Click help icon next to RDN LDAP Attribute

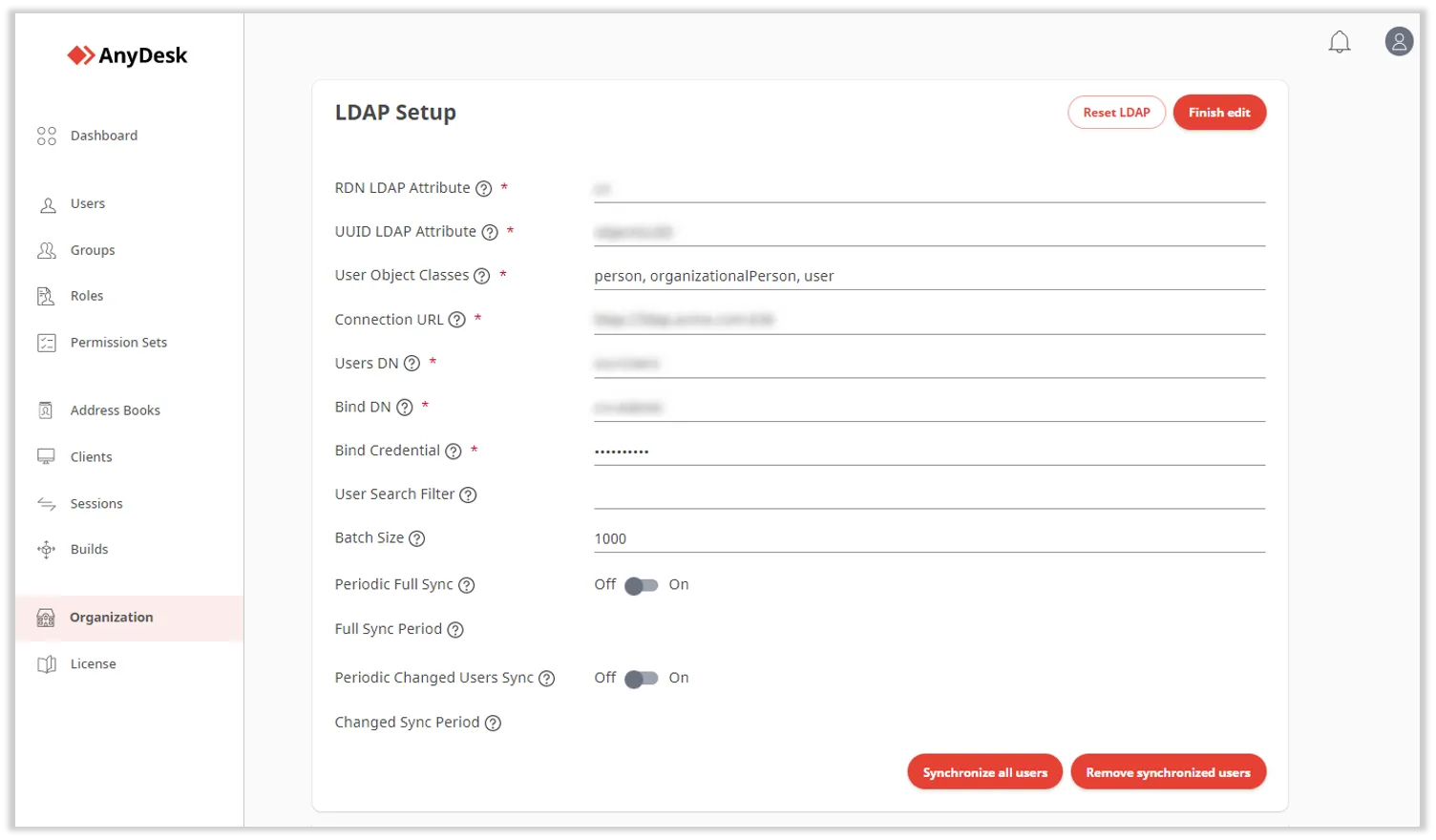click(484, 189)
